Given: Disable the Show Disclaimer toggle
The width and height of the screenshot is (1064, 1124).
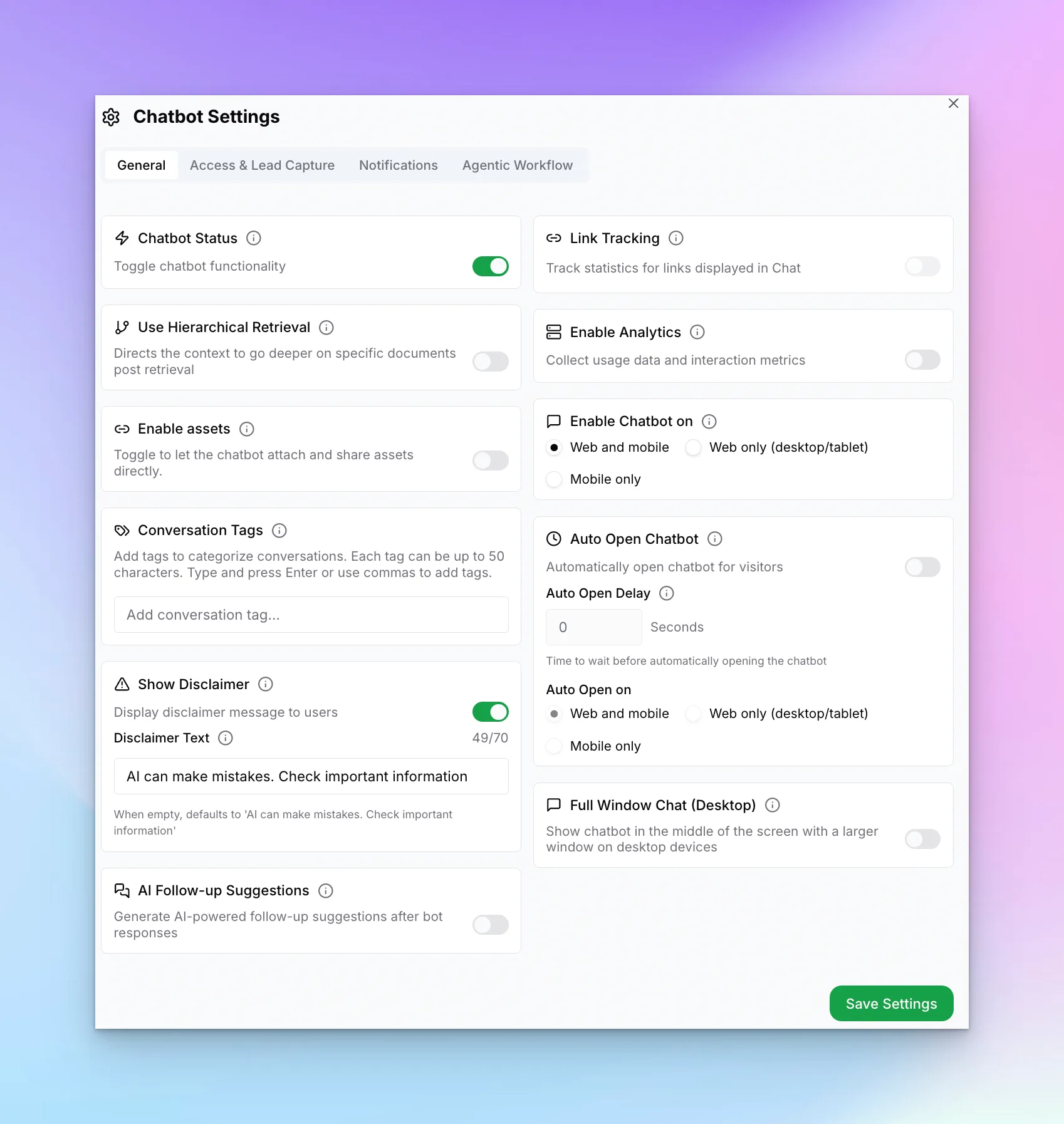Looking at the screenshot, I should pyautogui.click(x=490, y=712).
